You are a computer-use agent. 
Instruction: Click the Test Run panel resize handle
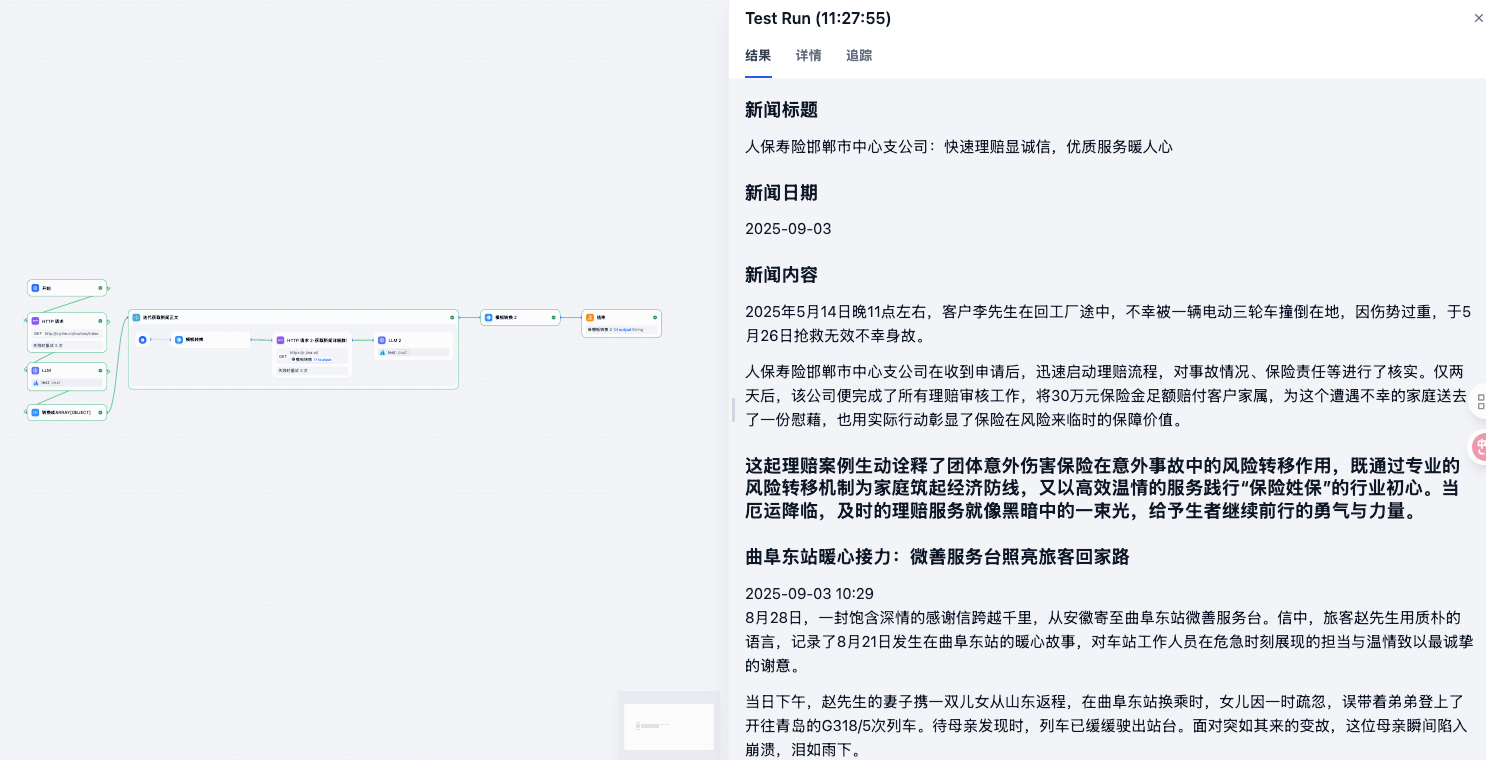click(x=733, y=410)
